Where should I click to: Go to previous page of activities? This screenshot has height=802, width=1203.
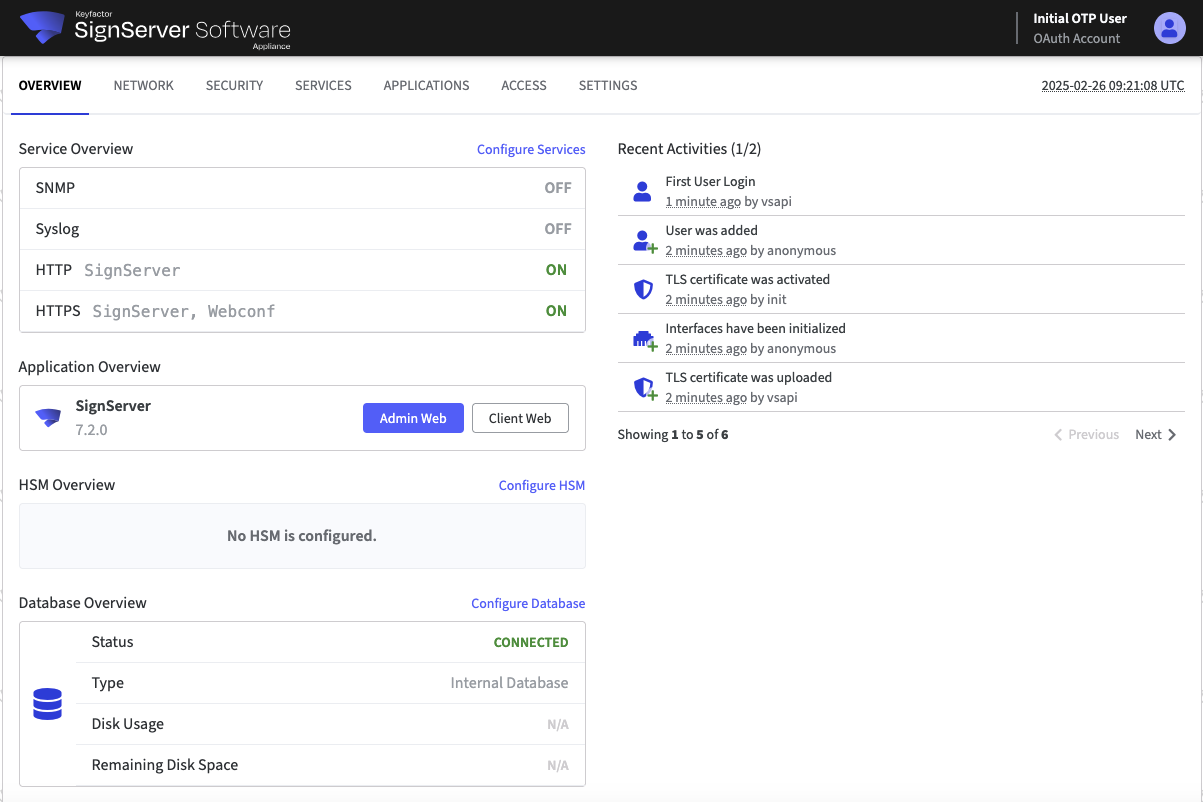click(x=1086, y=435)
